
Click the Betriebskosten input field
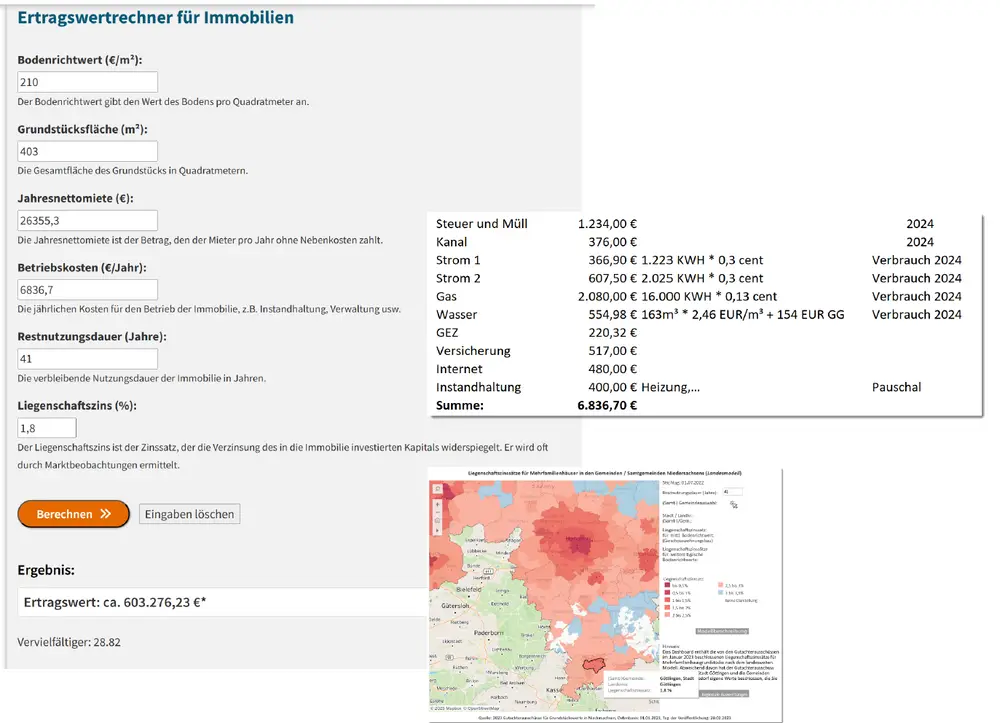(x=88, y=290)
